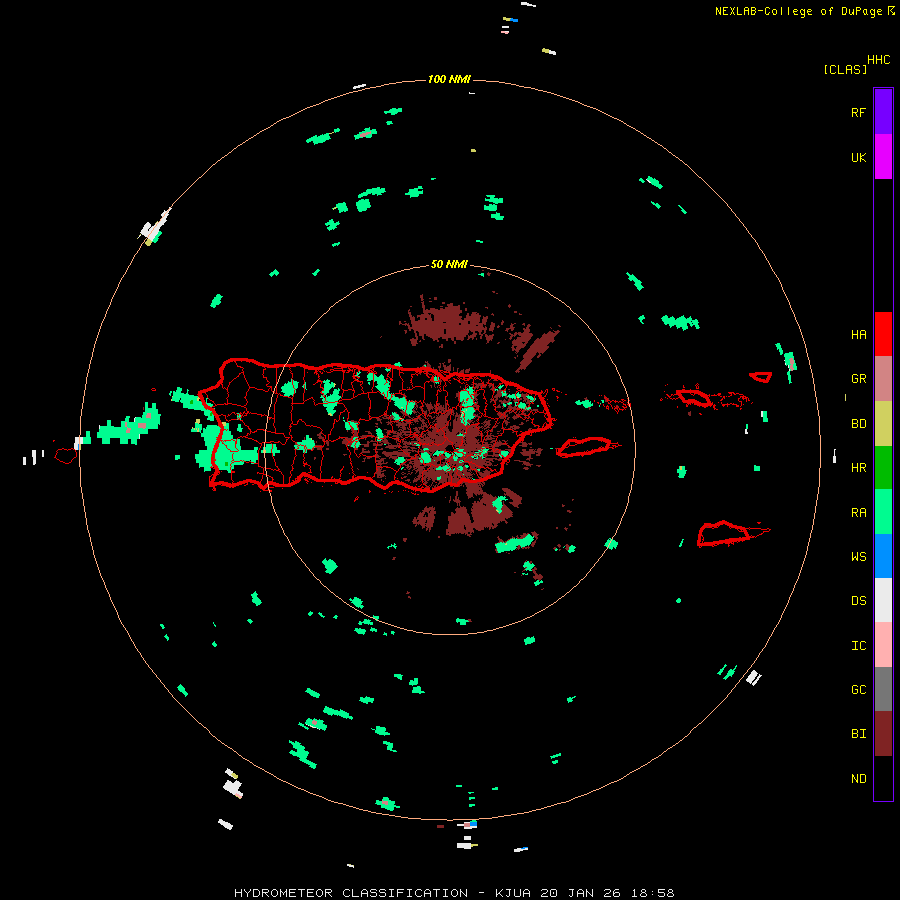Pick the DS white legend swatch

(x=883, y=600)
